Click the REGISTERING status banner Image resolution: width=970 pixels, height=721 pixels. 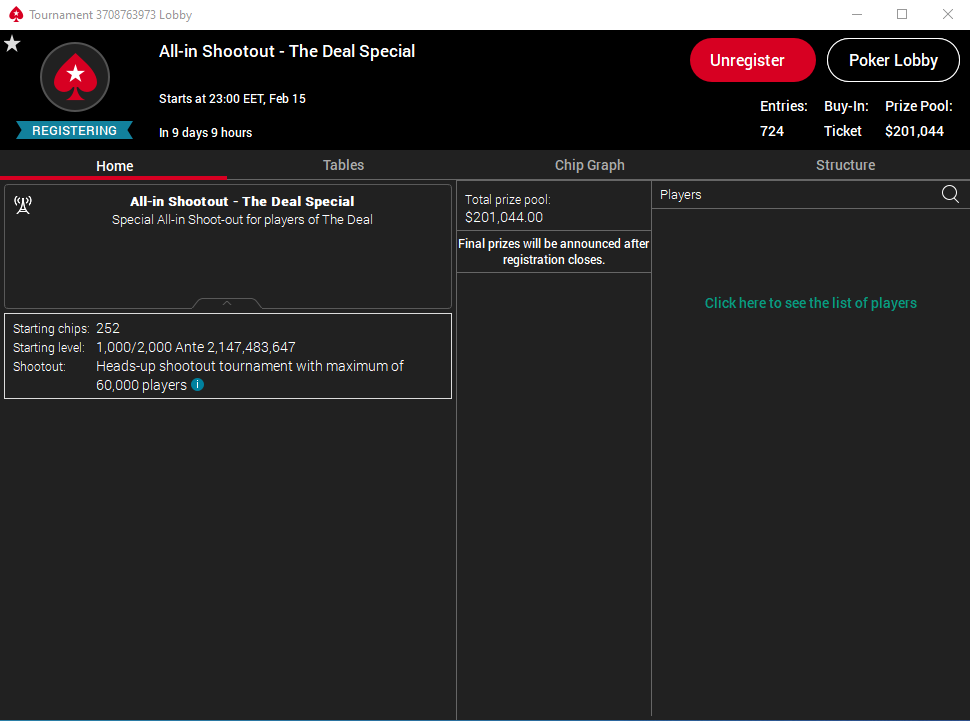[x=74, y=131]
